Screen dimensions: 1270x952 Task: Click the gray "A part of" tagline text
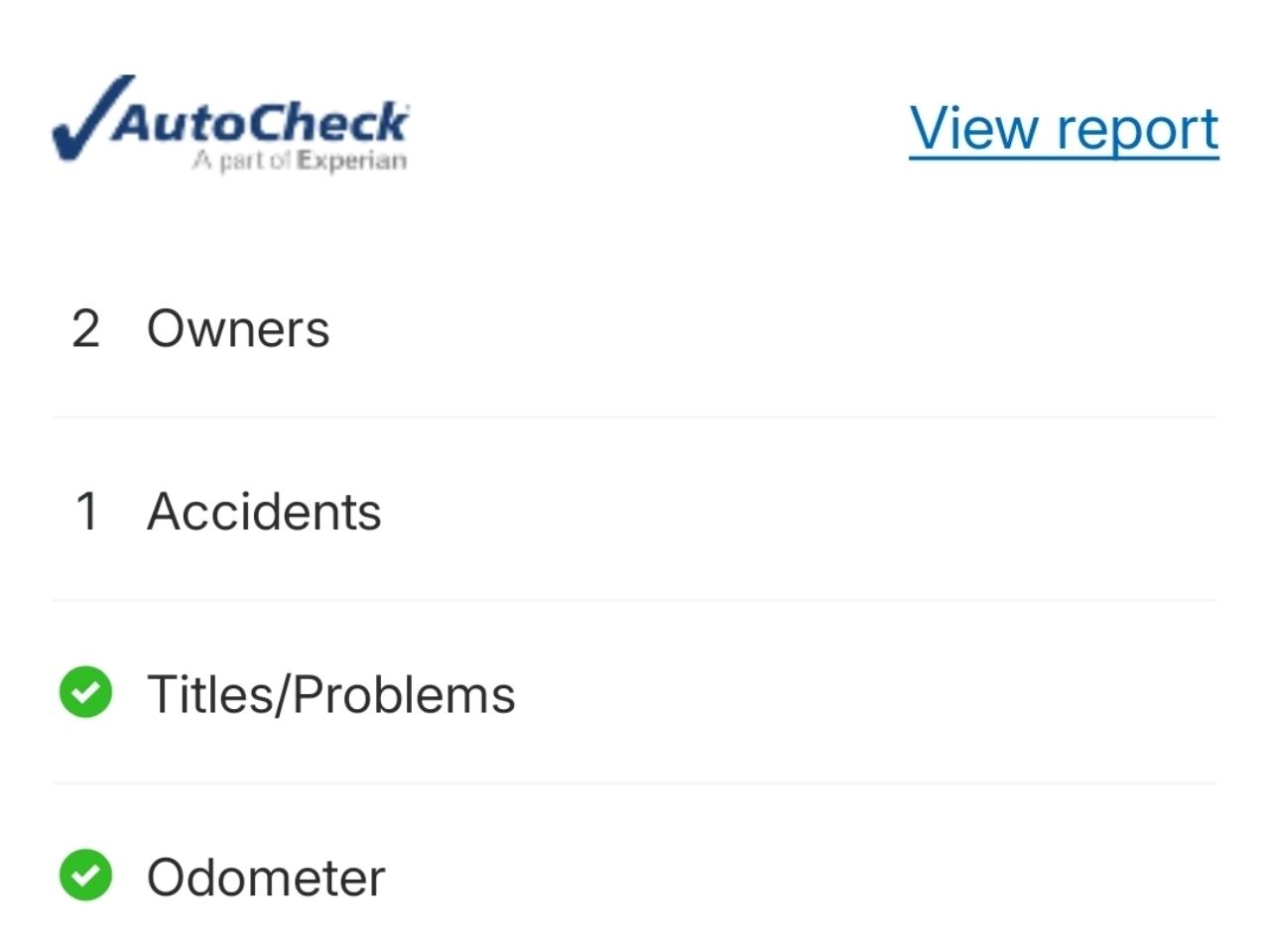tap(243, 161)
